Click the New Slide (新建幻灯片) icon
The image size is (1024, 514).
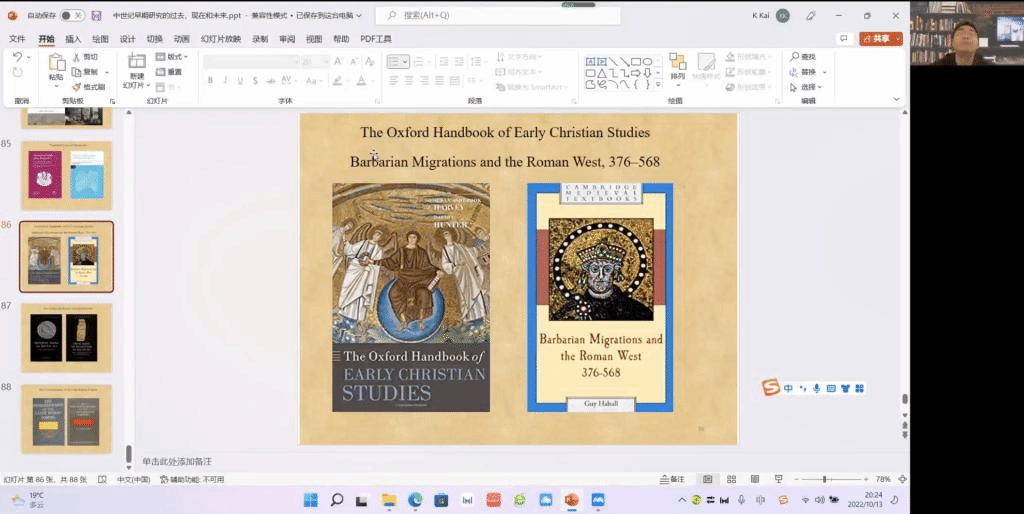coord(136,63)
